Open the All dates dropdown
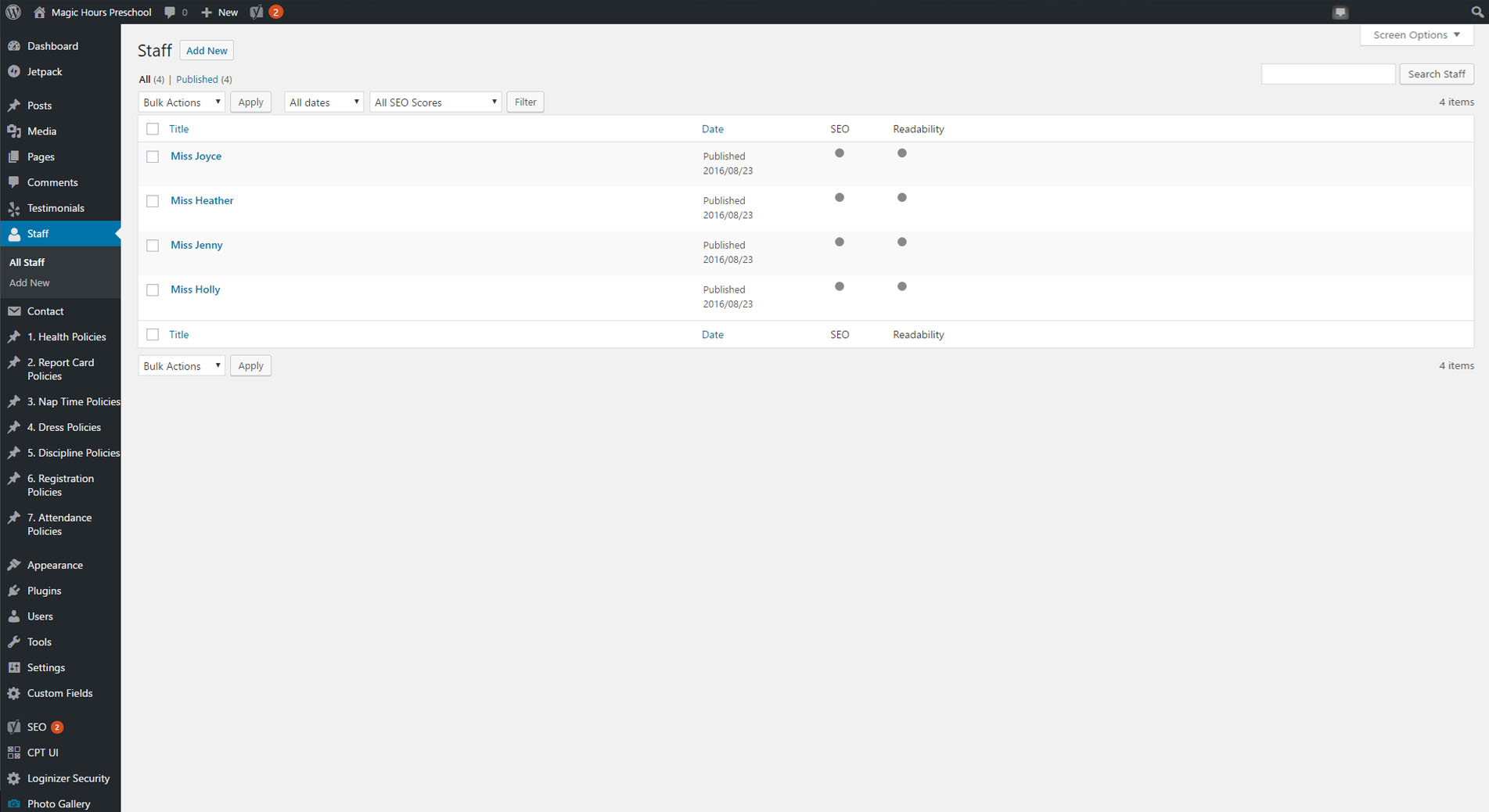1489x812 pixels. (323, 102)
